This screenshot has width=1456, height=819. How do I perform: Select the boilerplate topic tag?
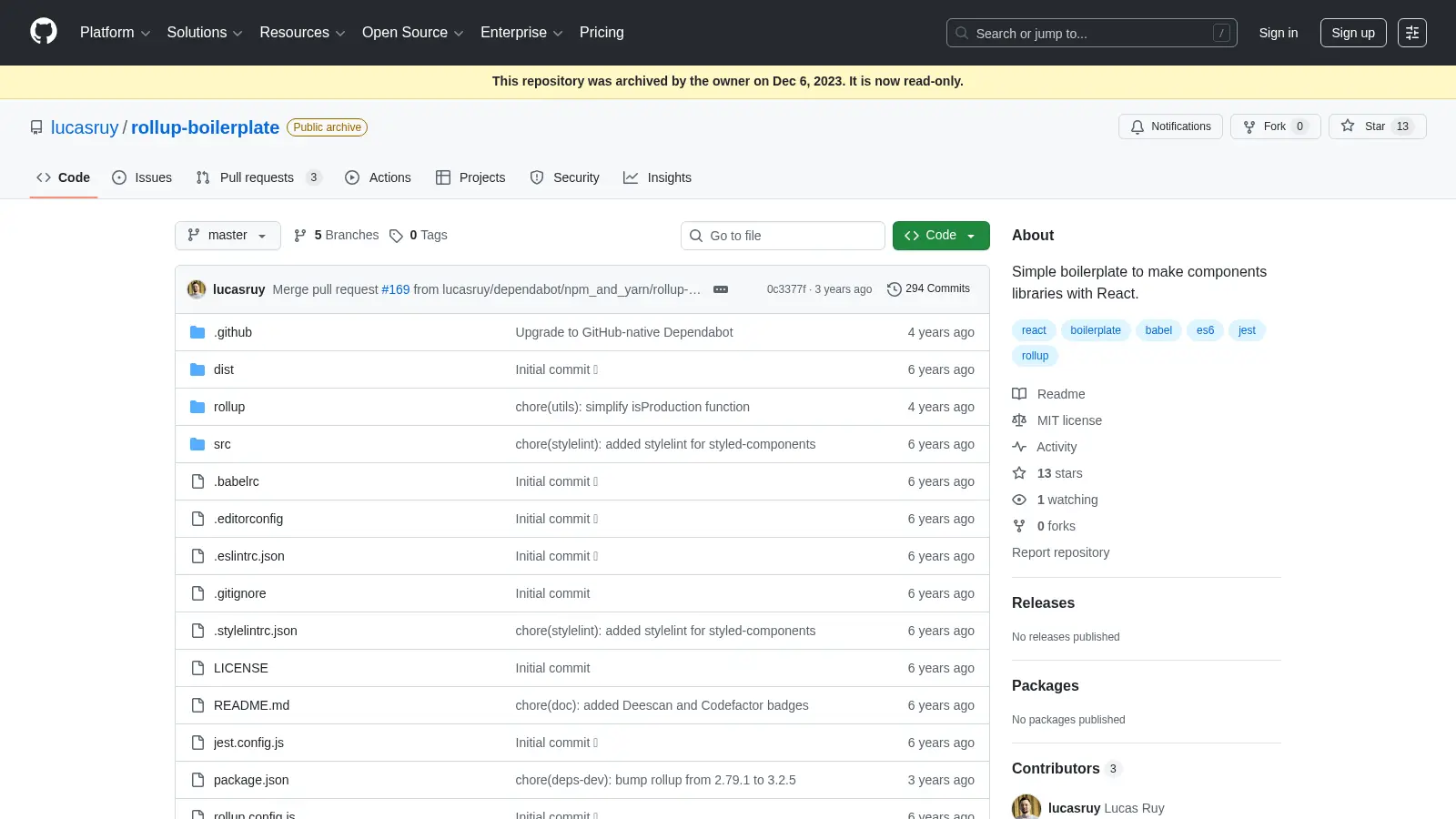1096,330
